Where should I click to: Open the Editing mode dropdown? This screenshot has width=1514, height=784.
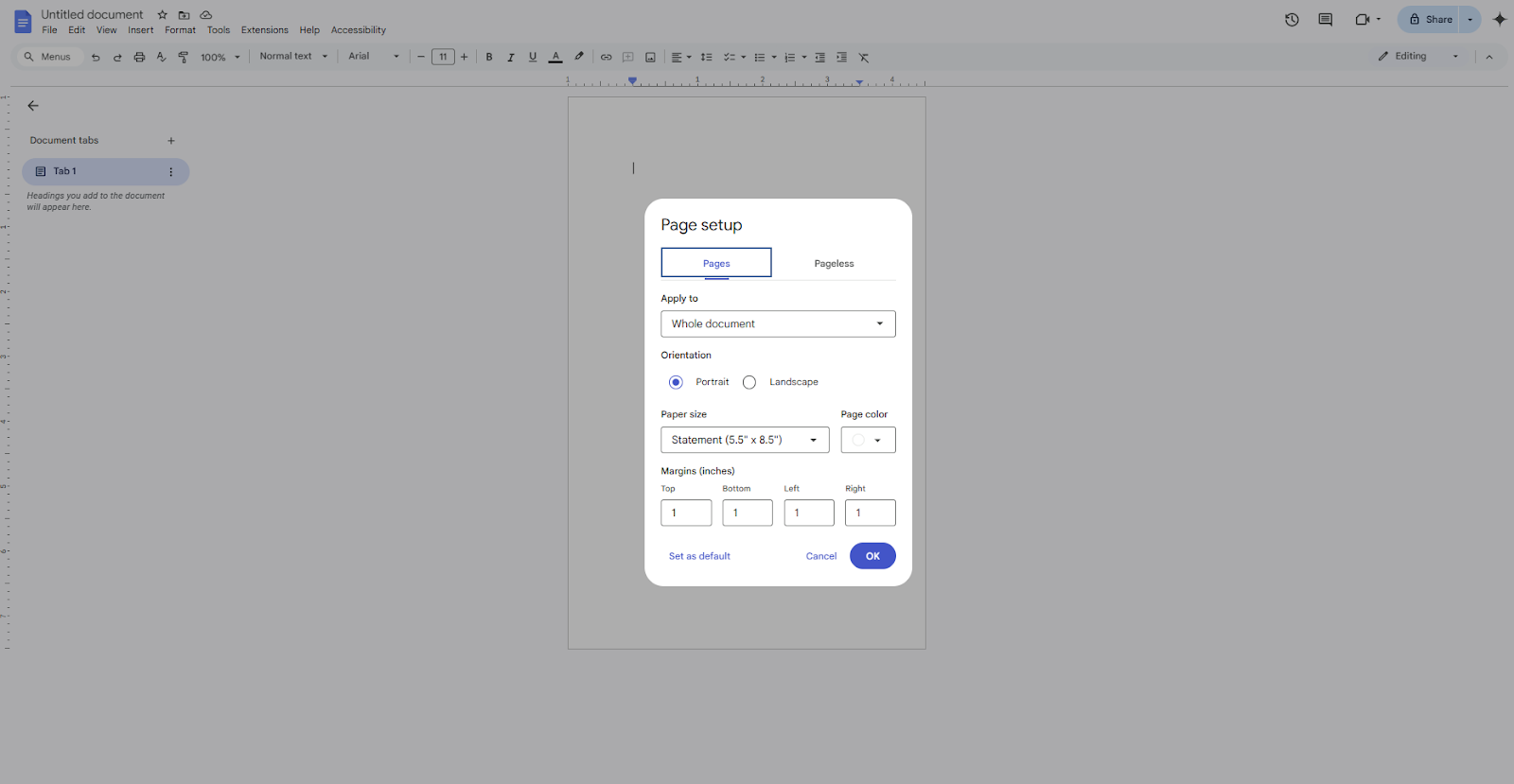[1418, 57]
